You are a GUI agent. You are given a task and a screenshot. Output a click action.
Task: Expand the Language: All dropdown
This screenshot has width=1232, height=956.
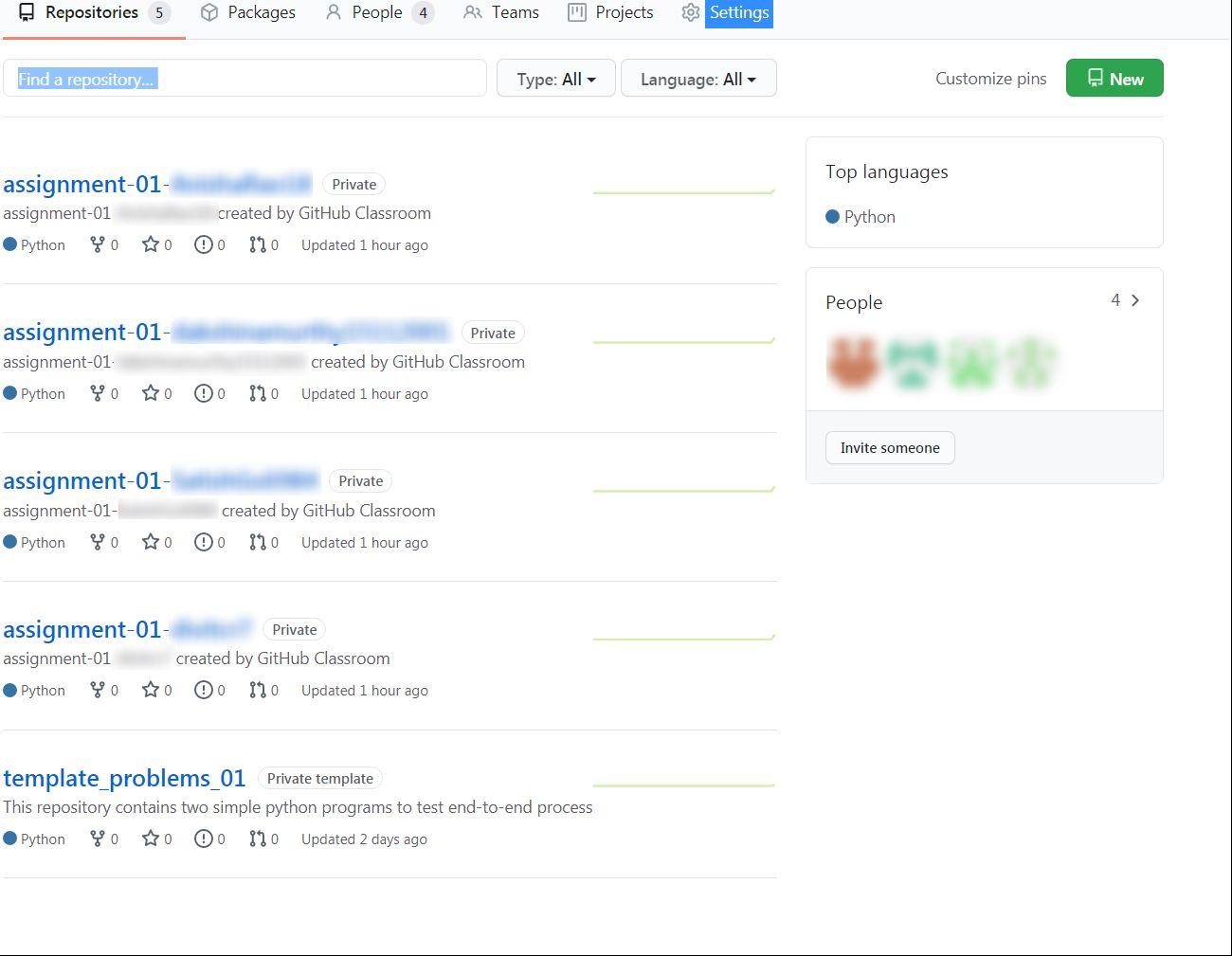coord(698,78)
